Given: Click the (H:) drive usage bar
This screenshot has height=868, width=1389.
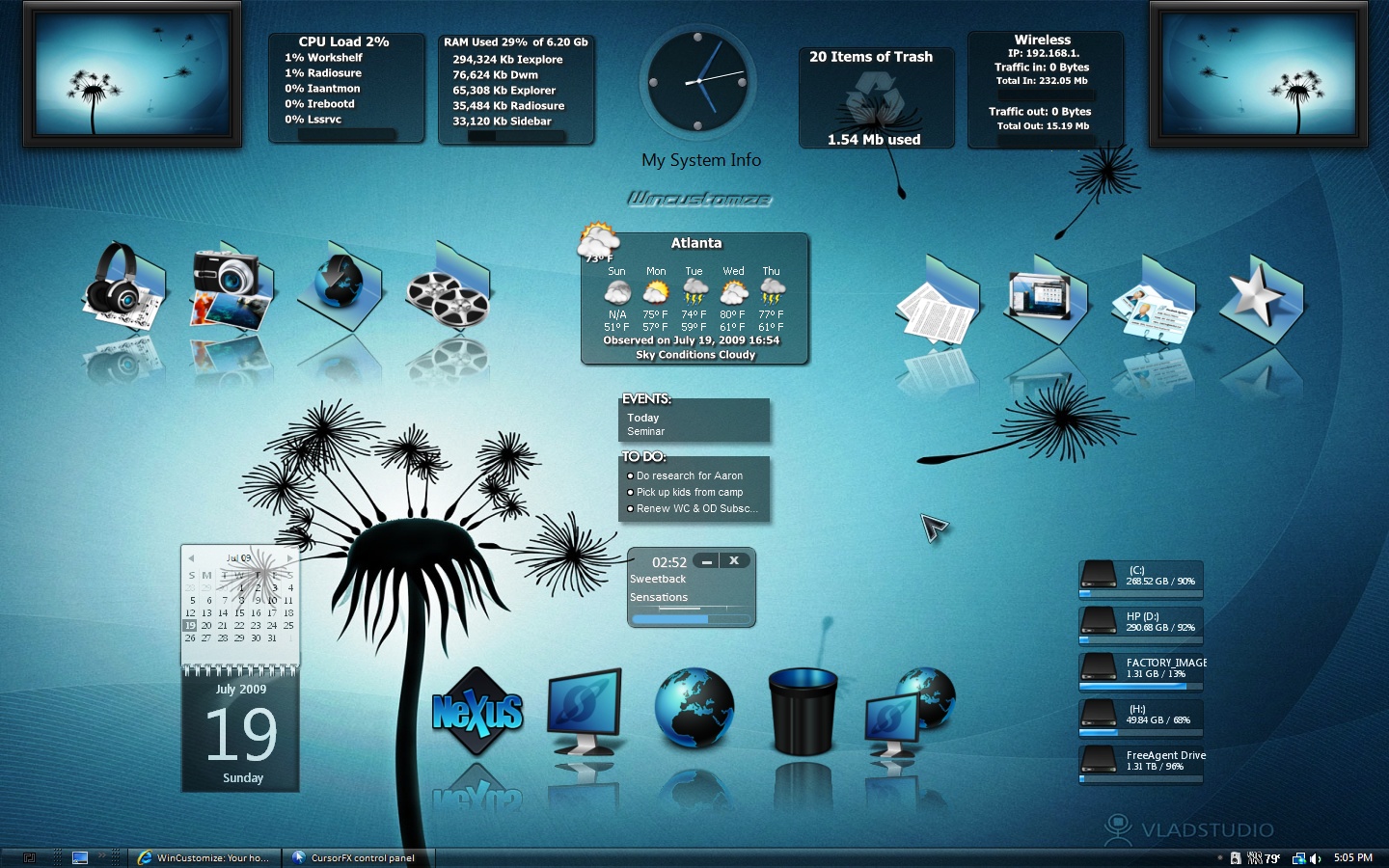Looking at the screenshot, I should tap(1141, 734).
